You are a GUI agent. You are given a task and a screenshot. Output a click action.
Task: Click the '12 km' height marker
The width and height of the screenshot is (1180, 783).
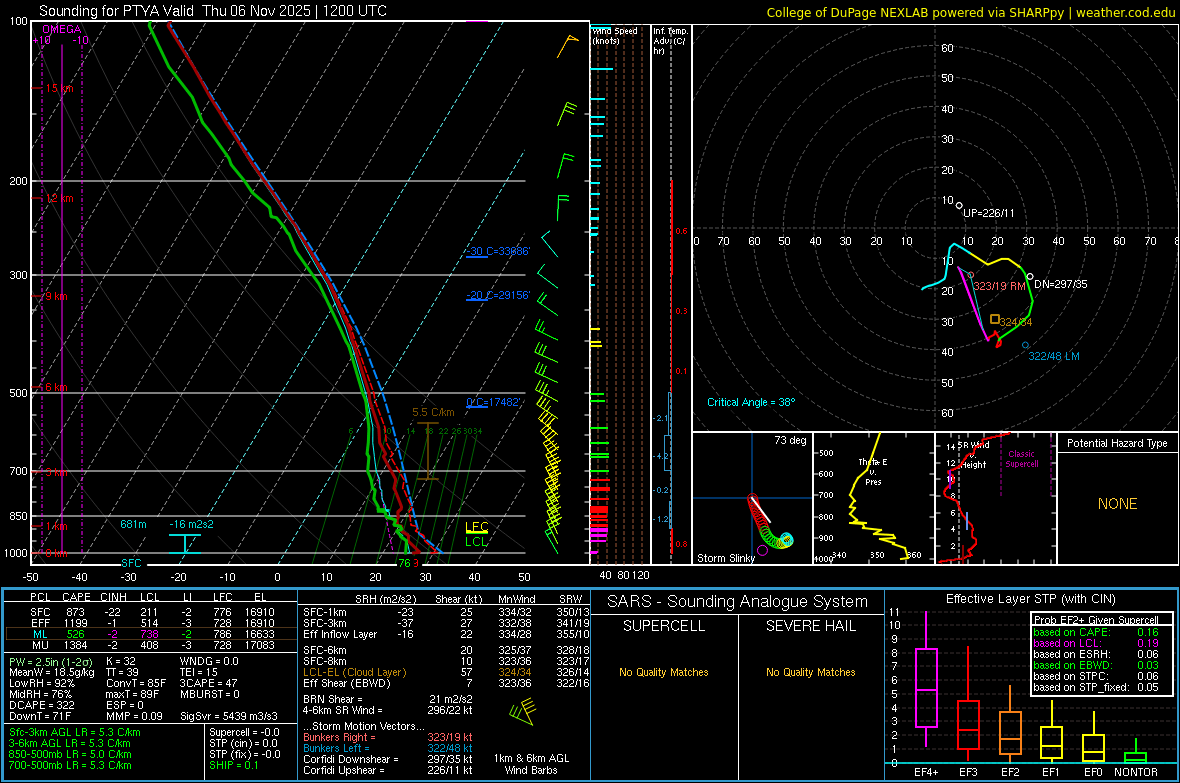click(x=59, y=198)
